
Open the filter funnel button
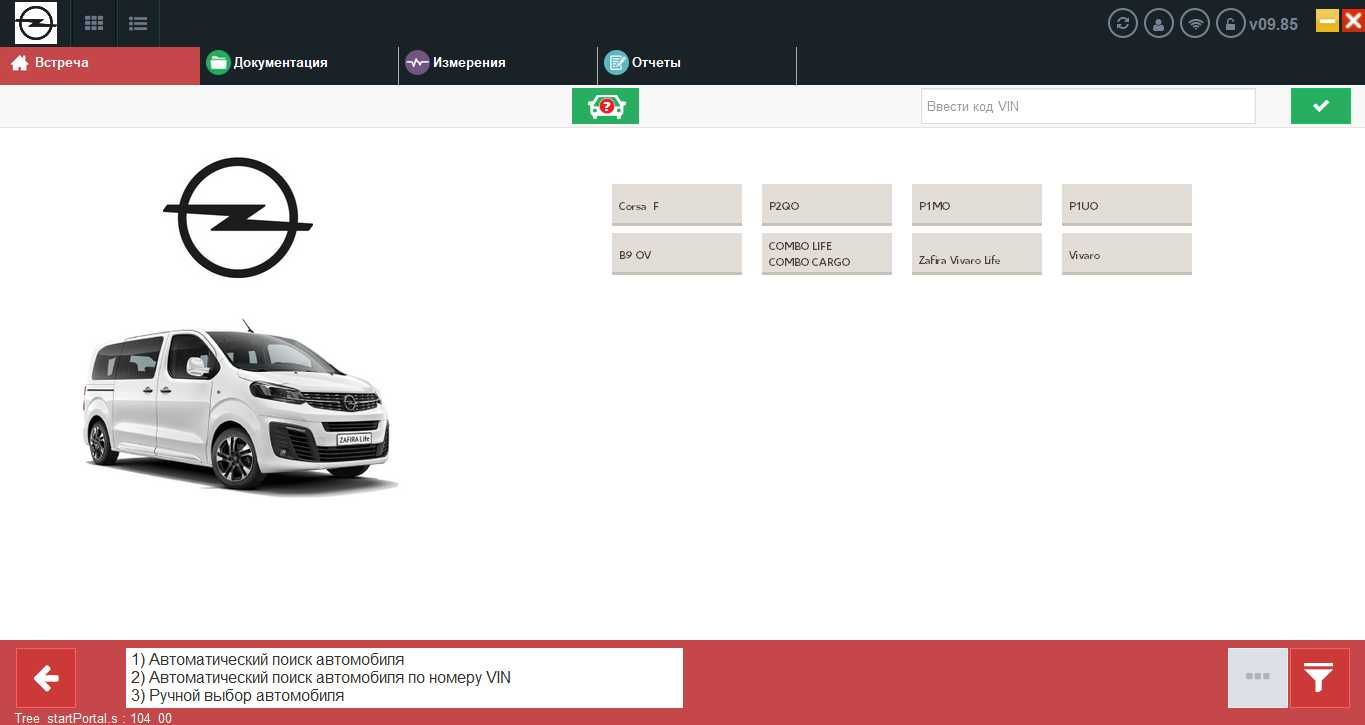(1319, 678)
